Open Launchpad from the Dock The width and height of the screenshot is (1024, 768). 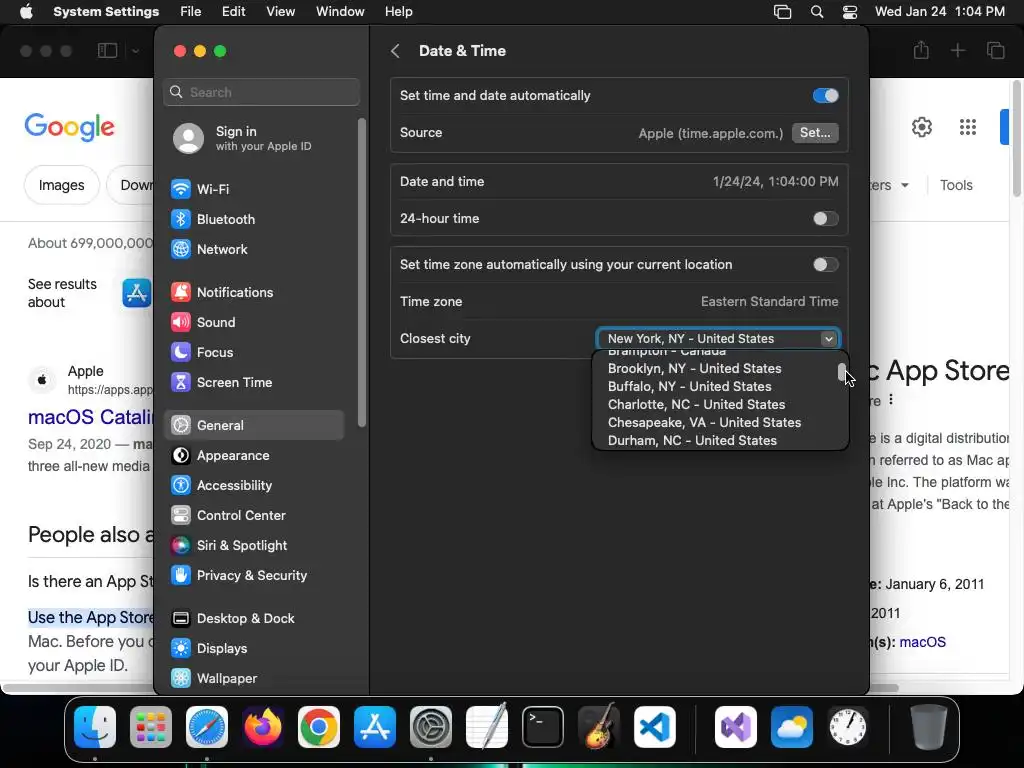pos(151,727)
